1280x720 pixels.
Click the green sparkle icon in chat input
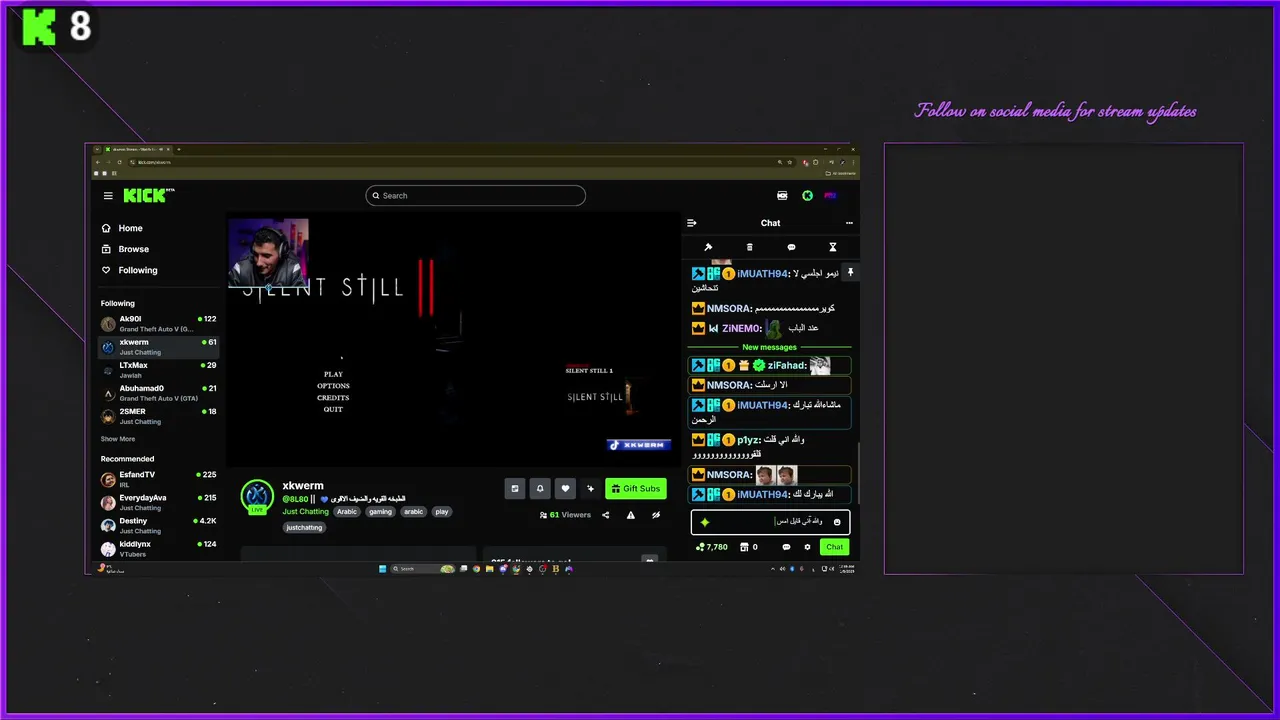click(x=705, y=522)
